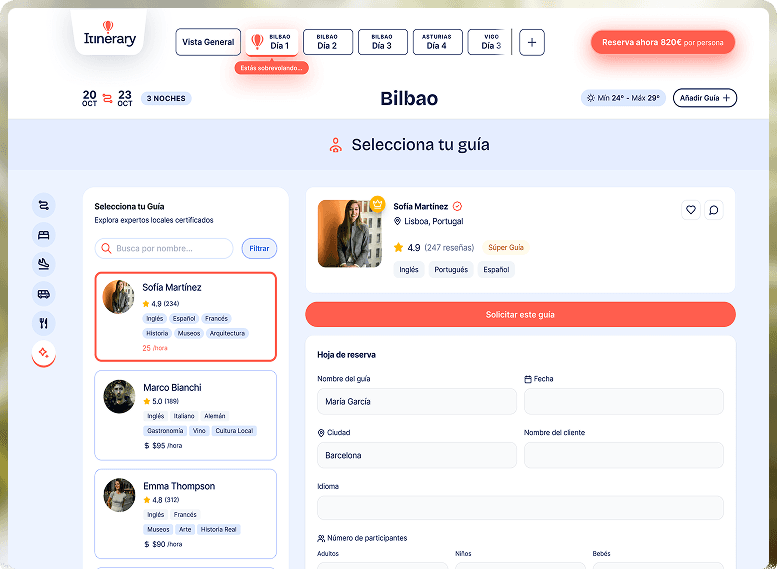Add a new day with plus button
Screen dimensions: 777x577
point(532,43)
